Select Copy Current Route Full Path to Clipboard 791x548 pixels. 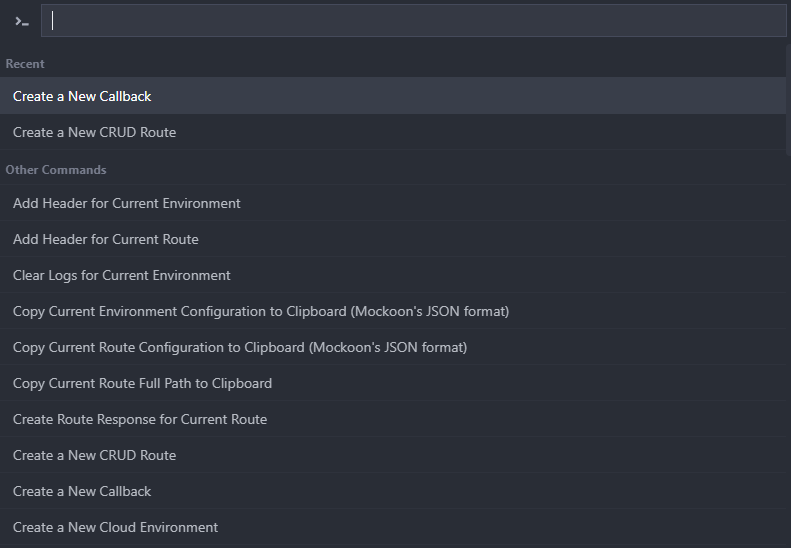point(142,383)
